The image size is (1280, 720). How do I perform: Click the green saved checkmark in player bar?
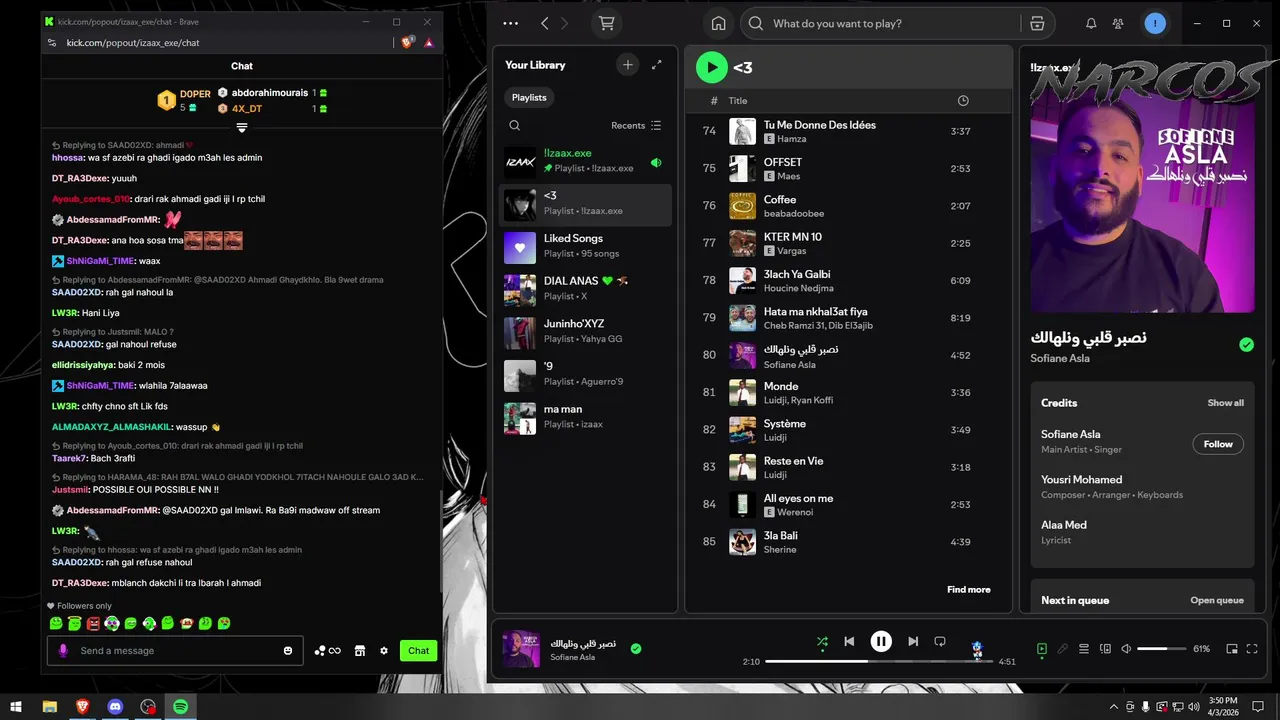(x=636, y=649)
